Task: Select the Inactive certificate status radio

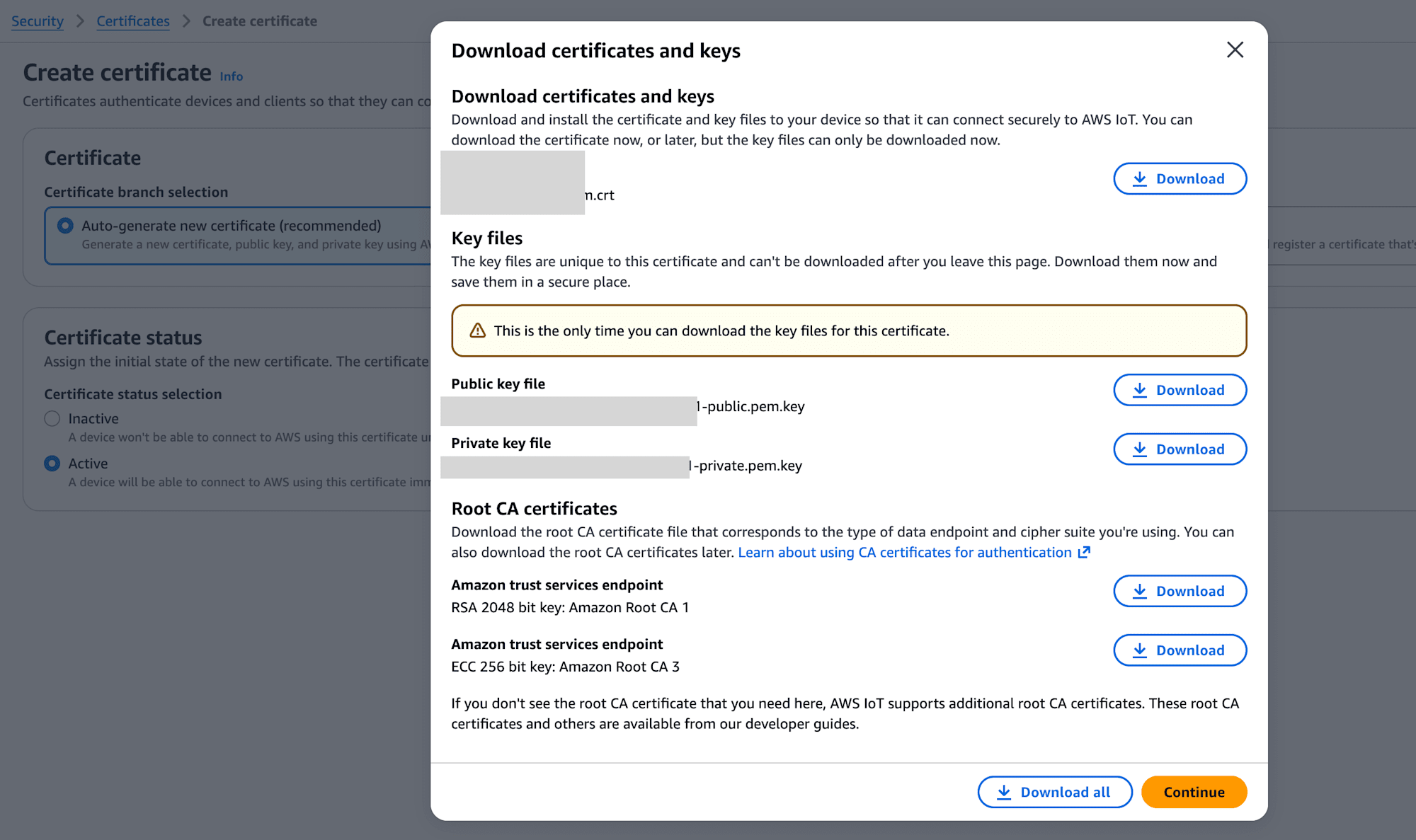Action: pyautogui.click(x=52, y=418)
